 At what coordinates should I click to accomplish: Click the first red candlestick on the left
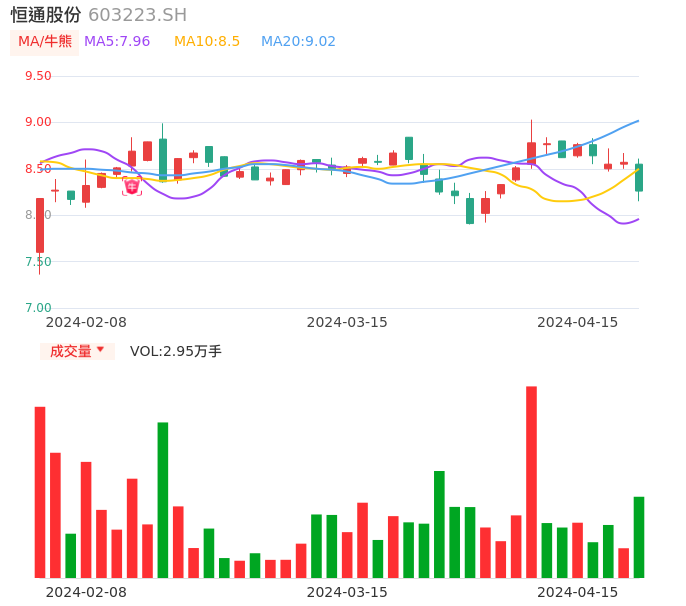(40, 225)
